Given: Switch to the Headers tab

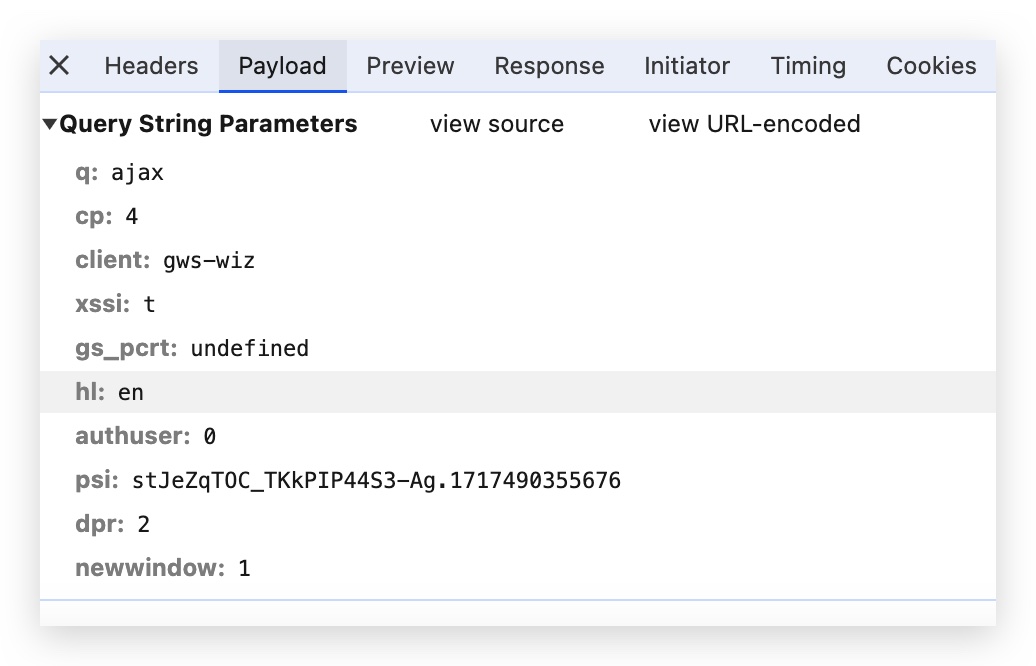Looking at the screenshot, I should (151, 66).
